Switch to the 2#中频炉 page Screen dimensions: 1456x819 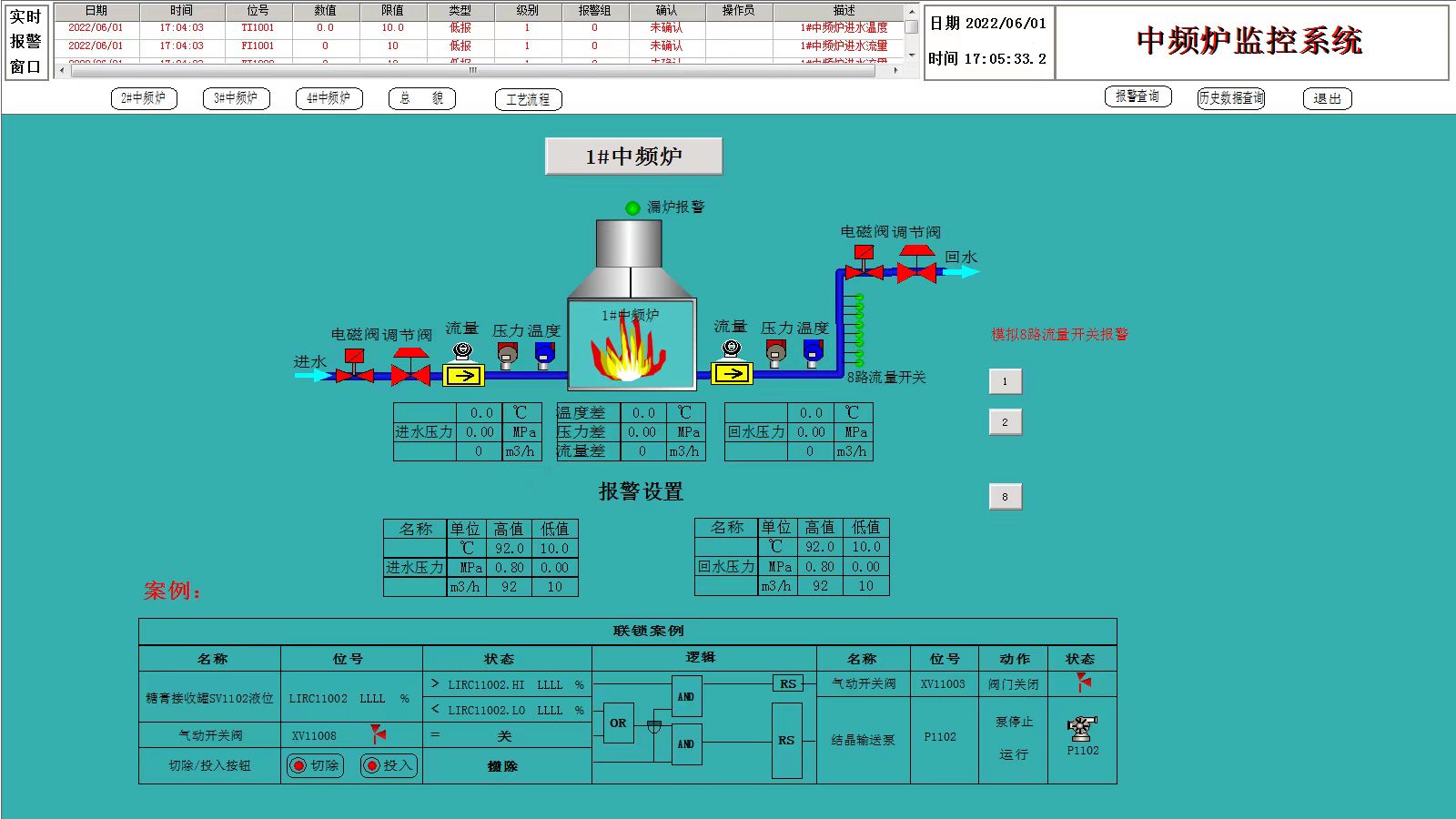click(144, 98)
